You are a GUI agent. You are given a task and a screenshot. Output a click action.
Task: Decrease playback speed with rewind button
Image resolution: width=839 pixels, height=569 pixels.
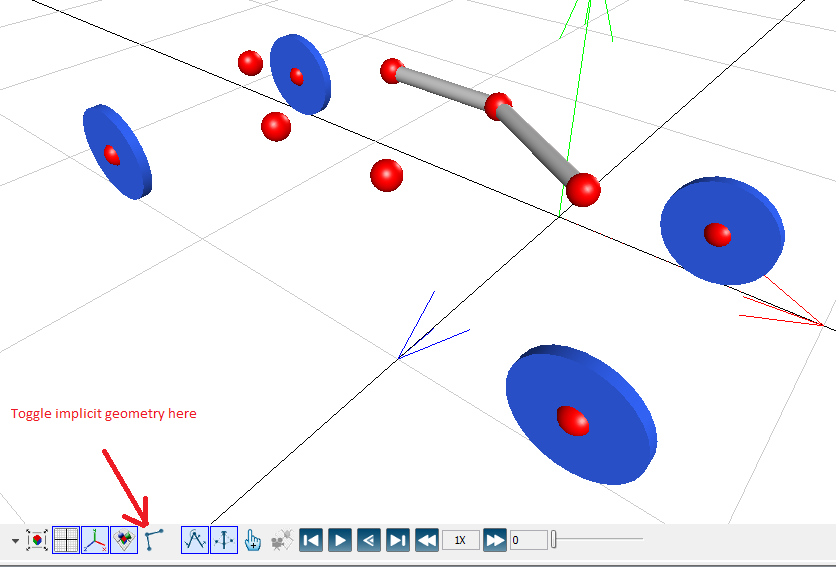point(427,541)
